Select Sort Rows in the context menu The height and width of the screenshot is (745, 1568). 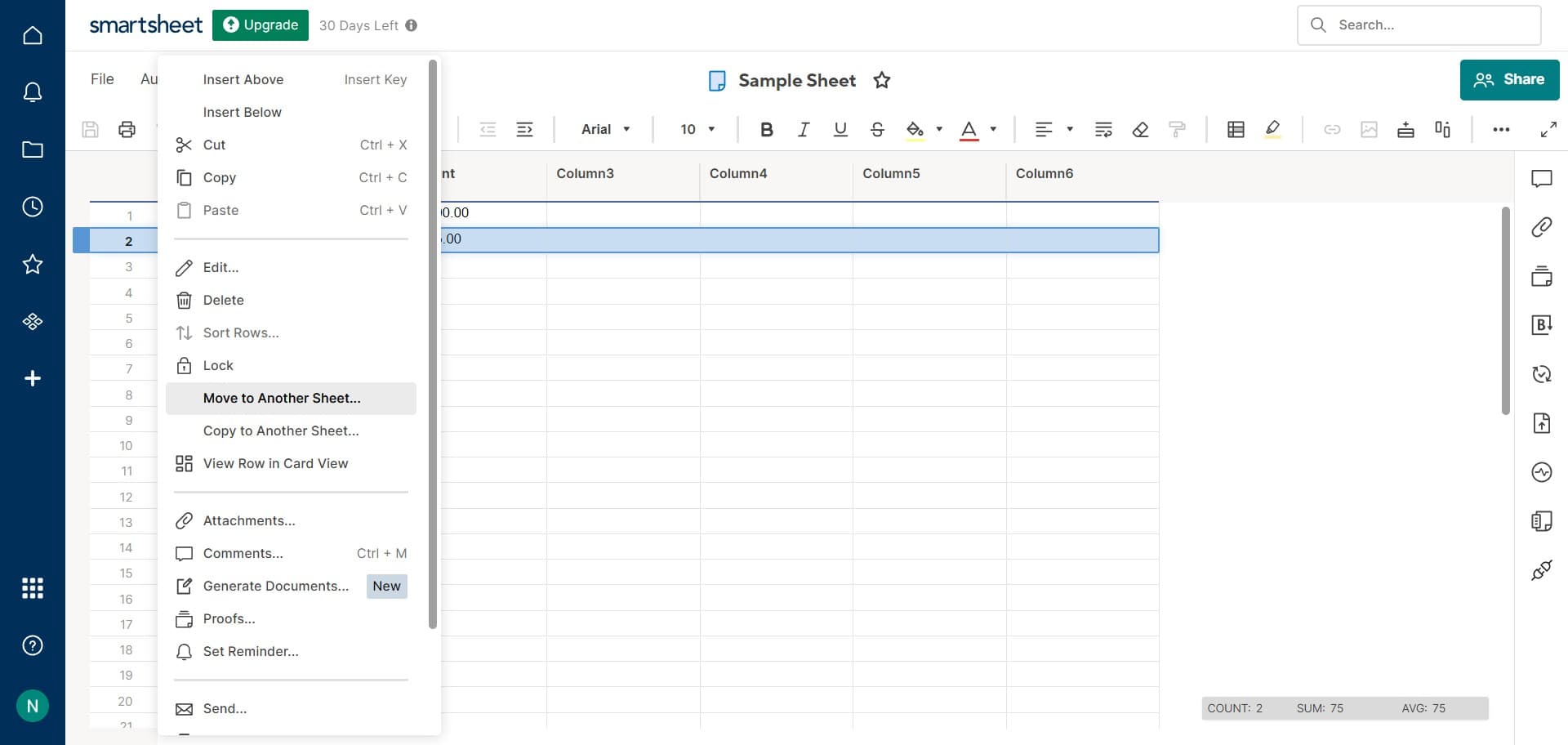pos(240,332)
